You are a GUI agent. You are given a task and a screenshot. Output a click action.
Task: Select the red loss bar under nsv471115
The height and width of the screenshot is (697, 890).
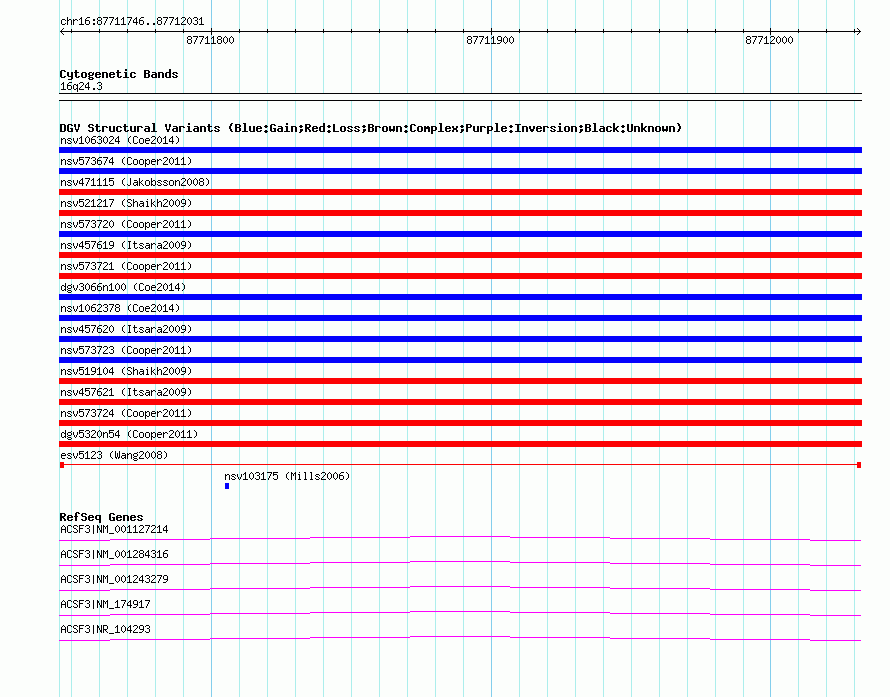pyautogui.click(x=460, y=192)
